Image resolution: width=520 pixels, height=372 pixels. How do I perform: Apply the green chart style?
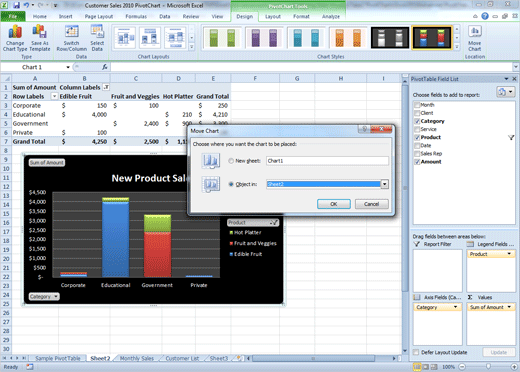(222, 38)
